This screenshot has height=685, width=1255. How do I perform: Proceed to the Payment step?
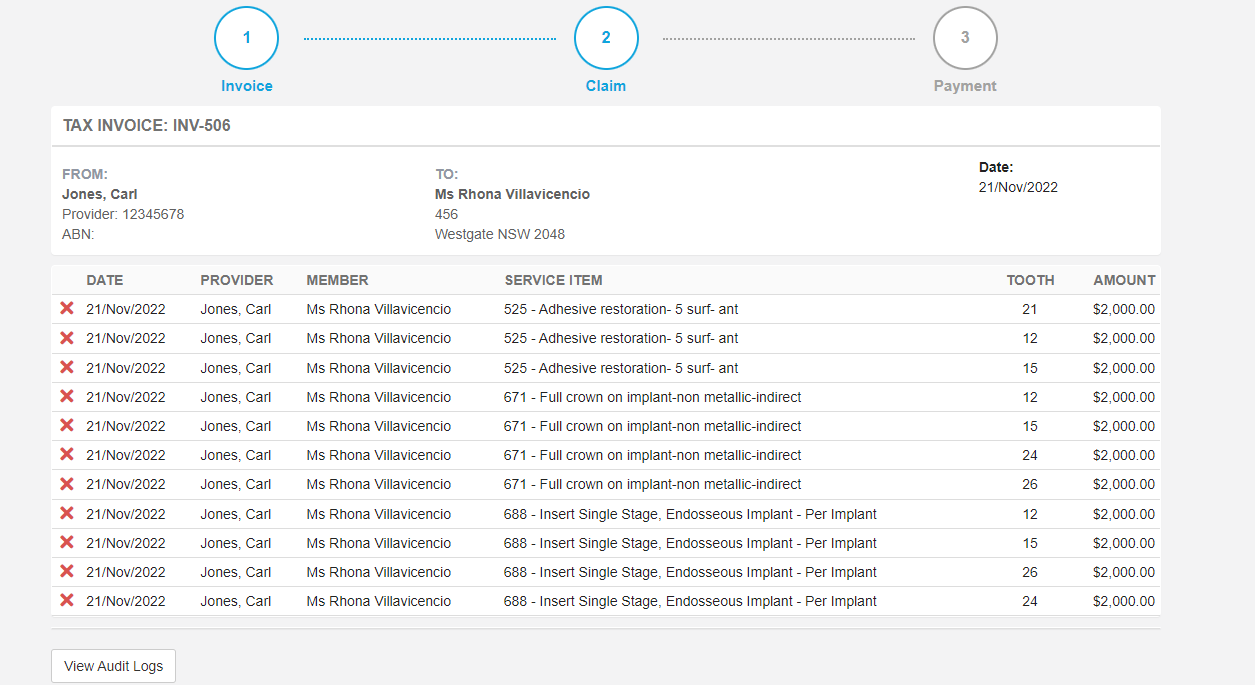[964, 38]
